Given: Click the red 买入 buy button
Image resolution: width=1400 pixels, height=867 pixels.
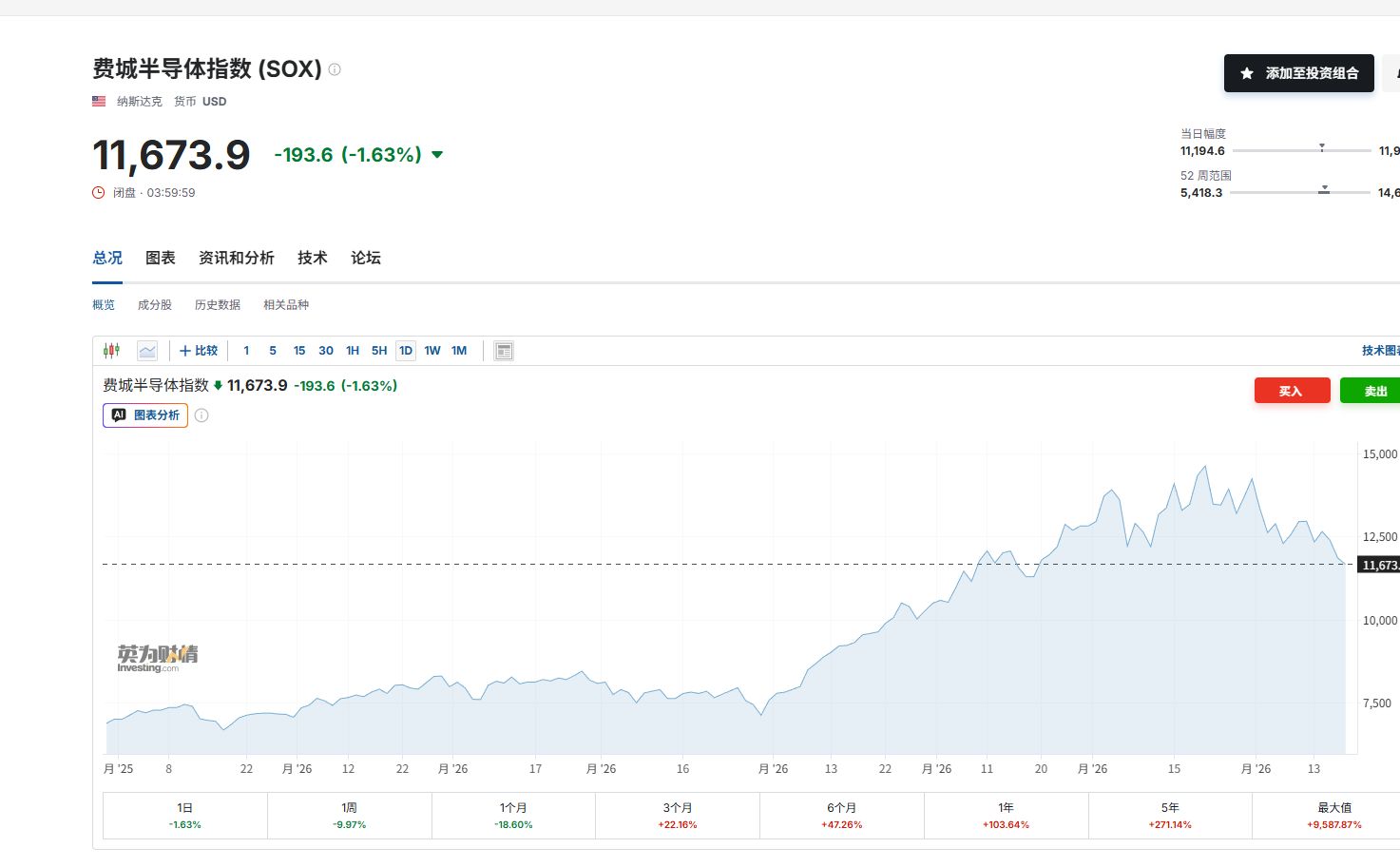Looking at the screenshot, I should 1292,391.
